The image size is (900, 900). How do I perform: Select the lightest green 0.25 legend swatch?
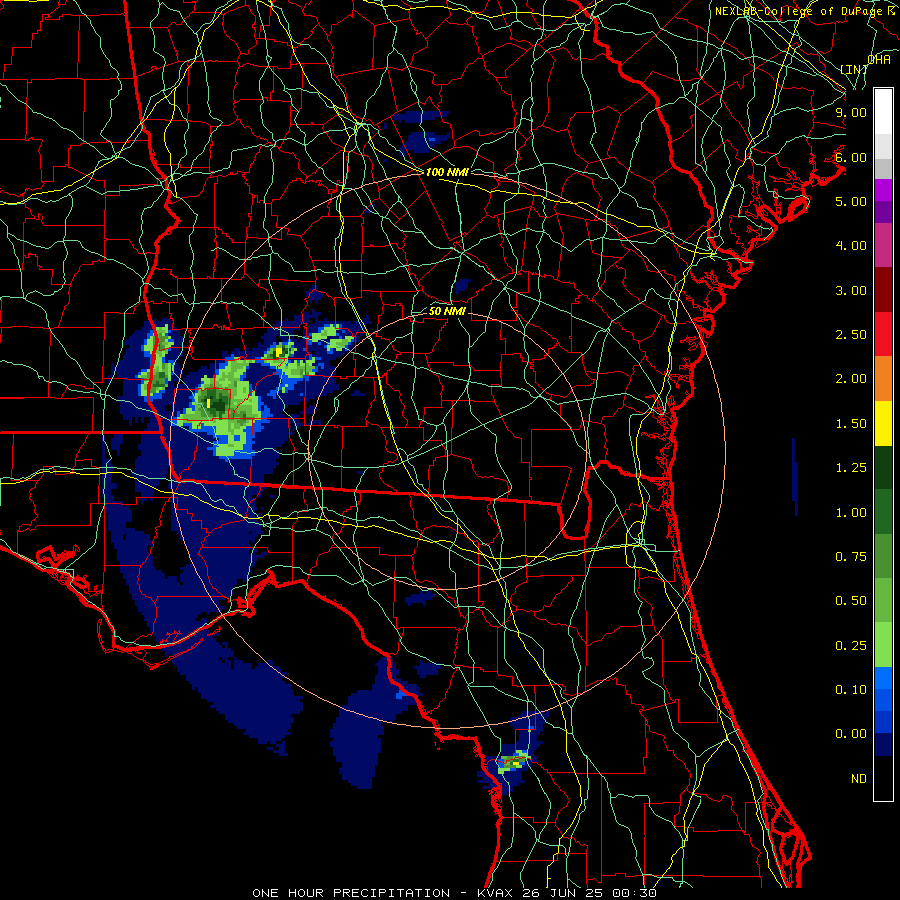point(883,645)
